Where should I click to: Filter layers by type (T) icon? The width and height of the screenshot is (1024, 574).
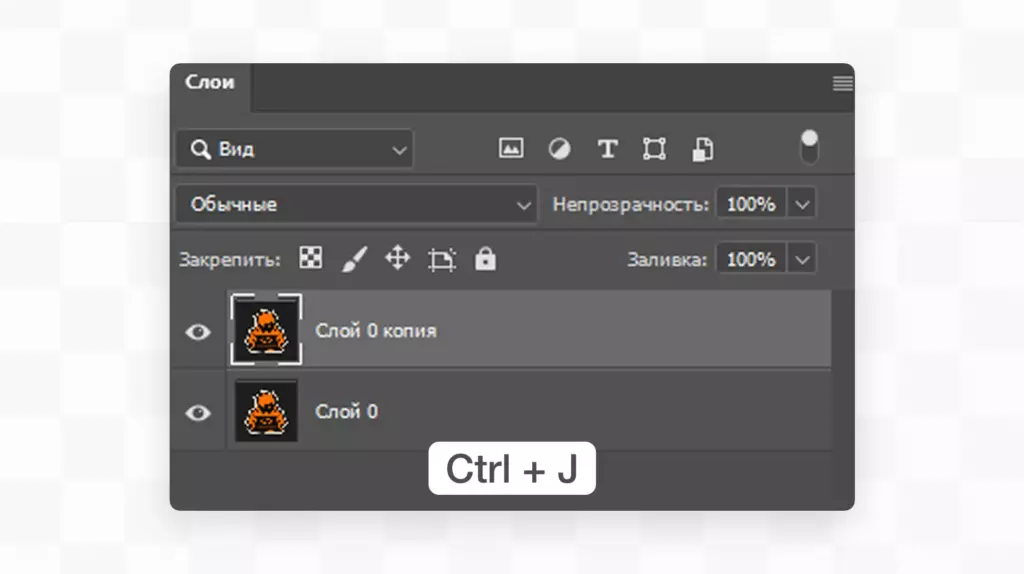point(607,149)
